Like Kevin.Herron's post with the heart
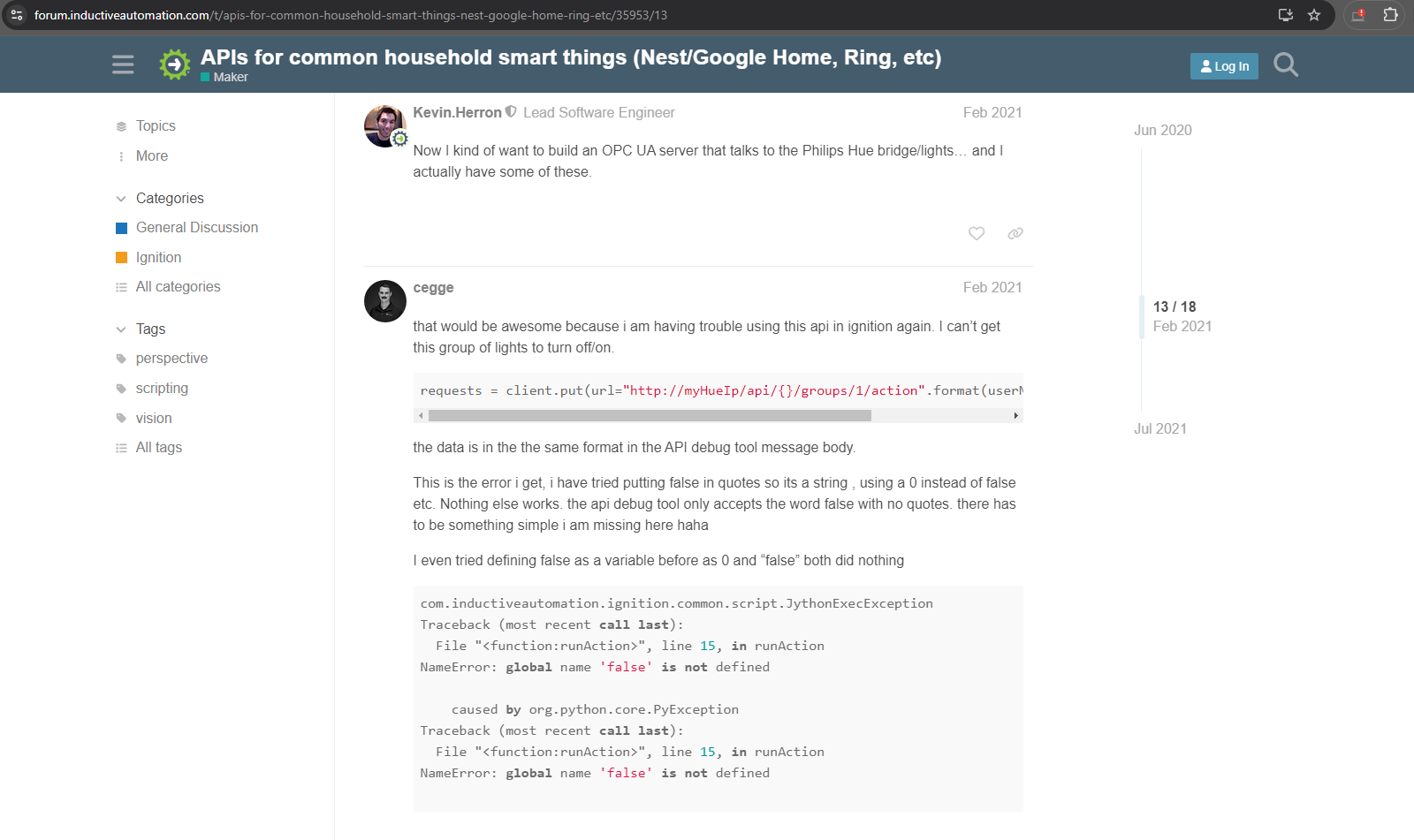 point(977,233)
